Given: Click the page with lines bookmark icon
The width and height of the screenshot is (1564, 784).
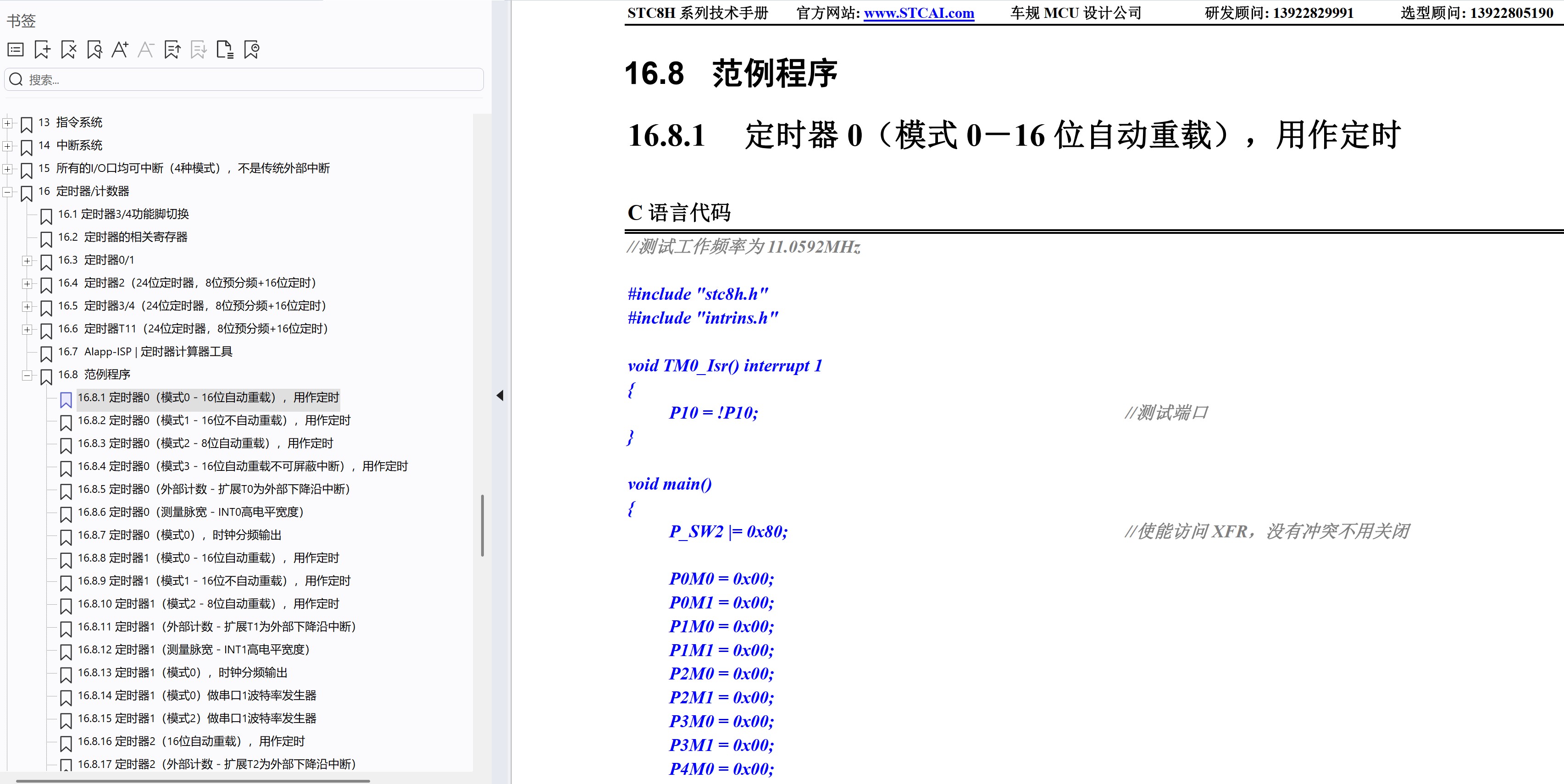Looking at the screenshot, I should (225, 50).
